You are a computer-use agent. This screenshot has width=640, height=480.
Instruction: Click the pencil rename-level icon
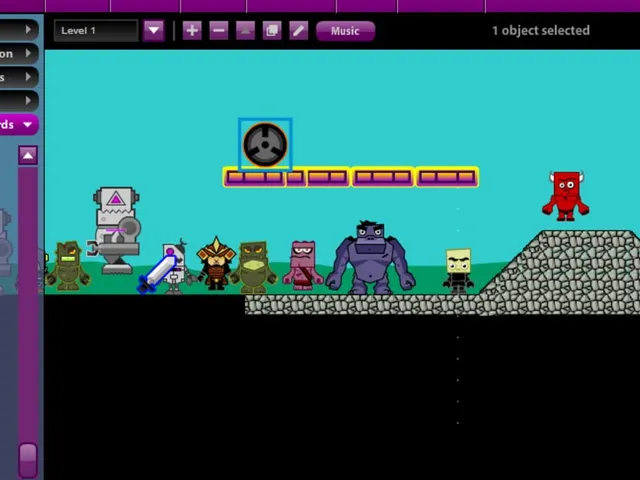pyautogui.click(x=299, y=31)
